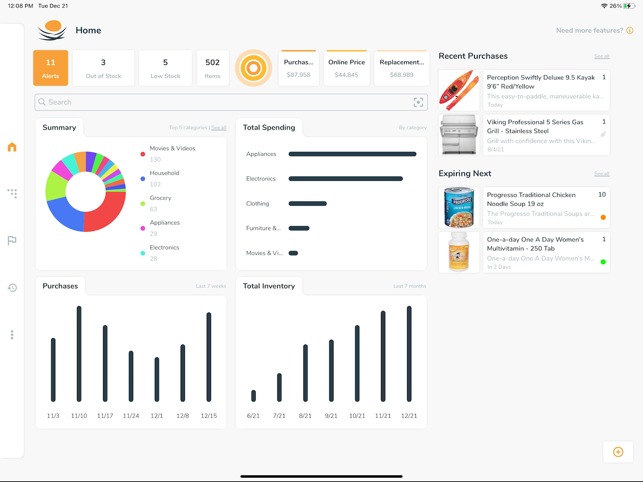Open the Viking gas grill thumbnail
The height and width of the screenshot is (482, 643).
point(458,135)
